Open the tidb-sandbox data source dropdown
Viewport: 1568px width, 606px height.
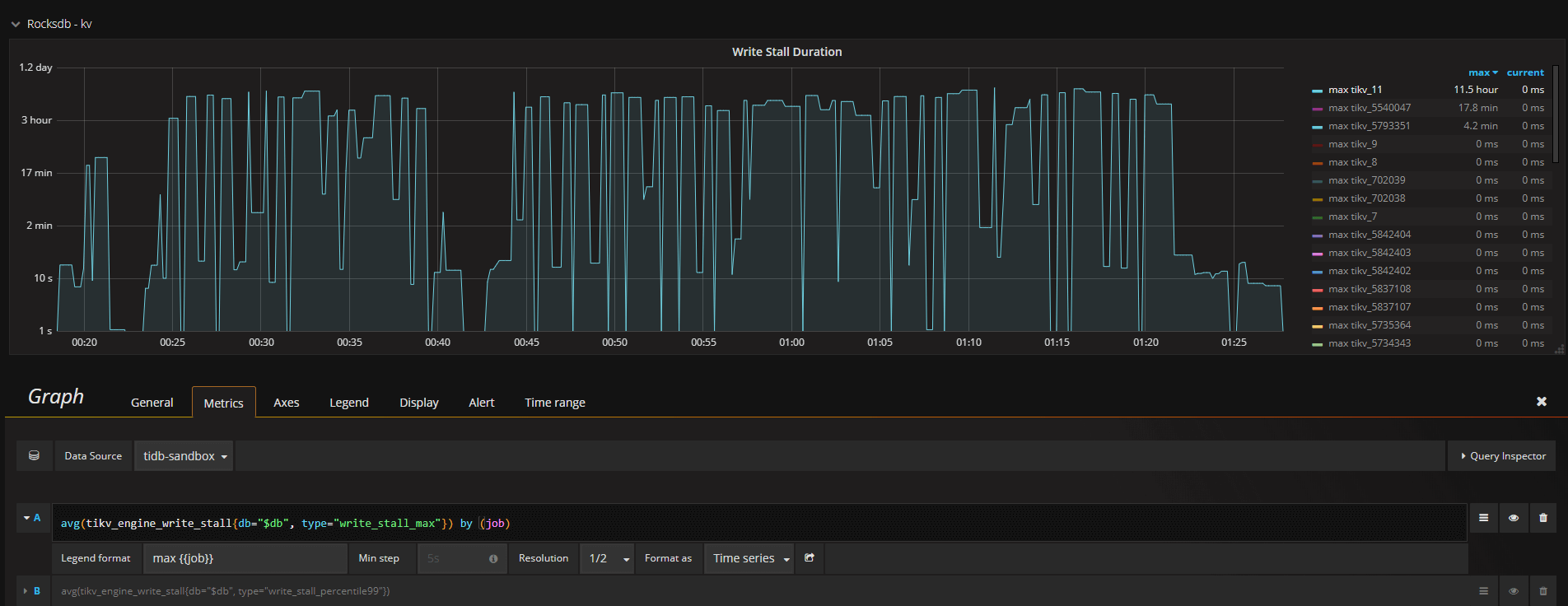[184, 456]
